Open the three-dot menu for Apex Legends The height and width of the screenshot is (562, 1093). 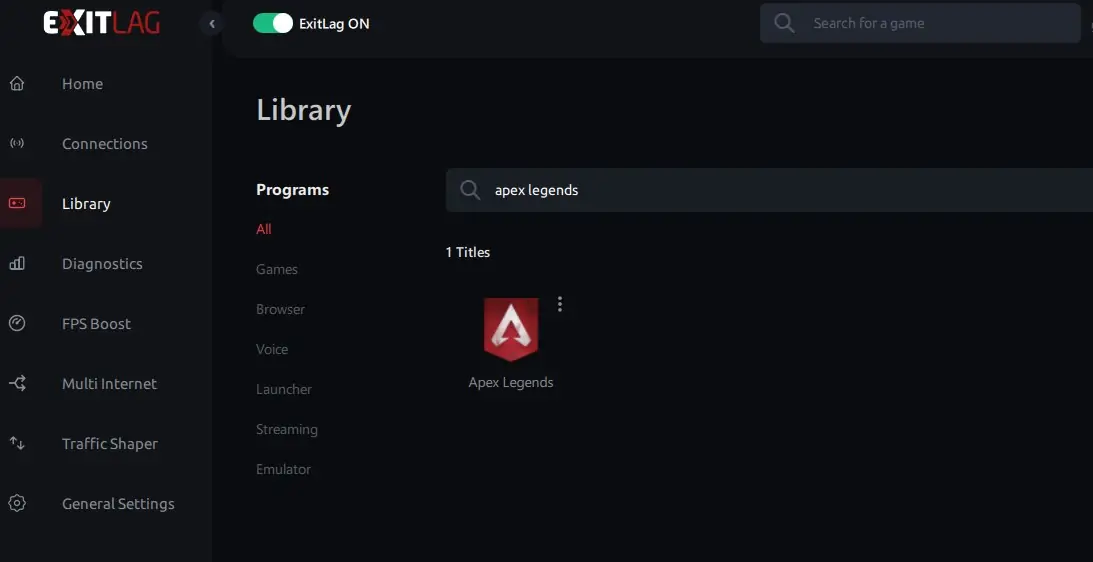pos(560,303)
